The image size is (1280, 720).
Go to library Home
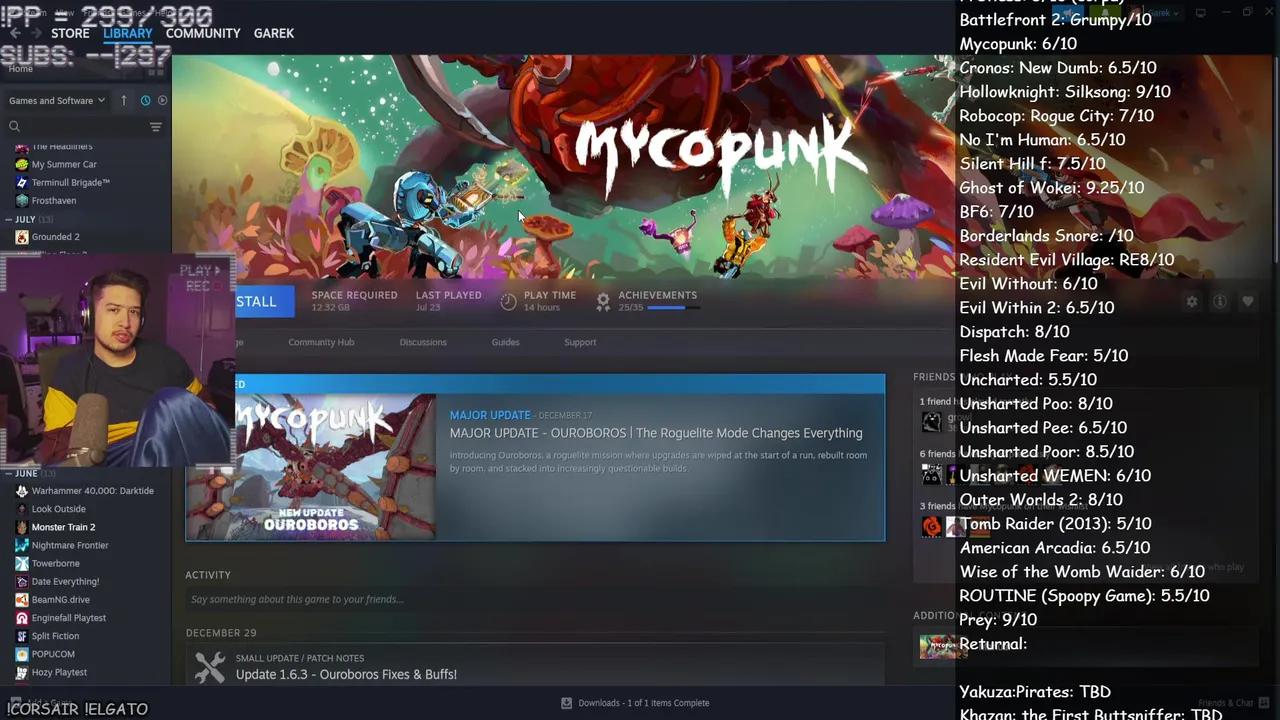[21, 69]
